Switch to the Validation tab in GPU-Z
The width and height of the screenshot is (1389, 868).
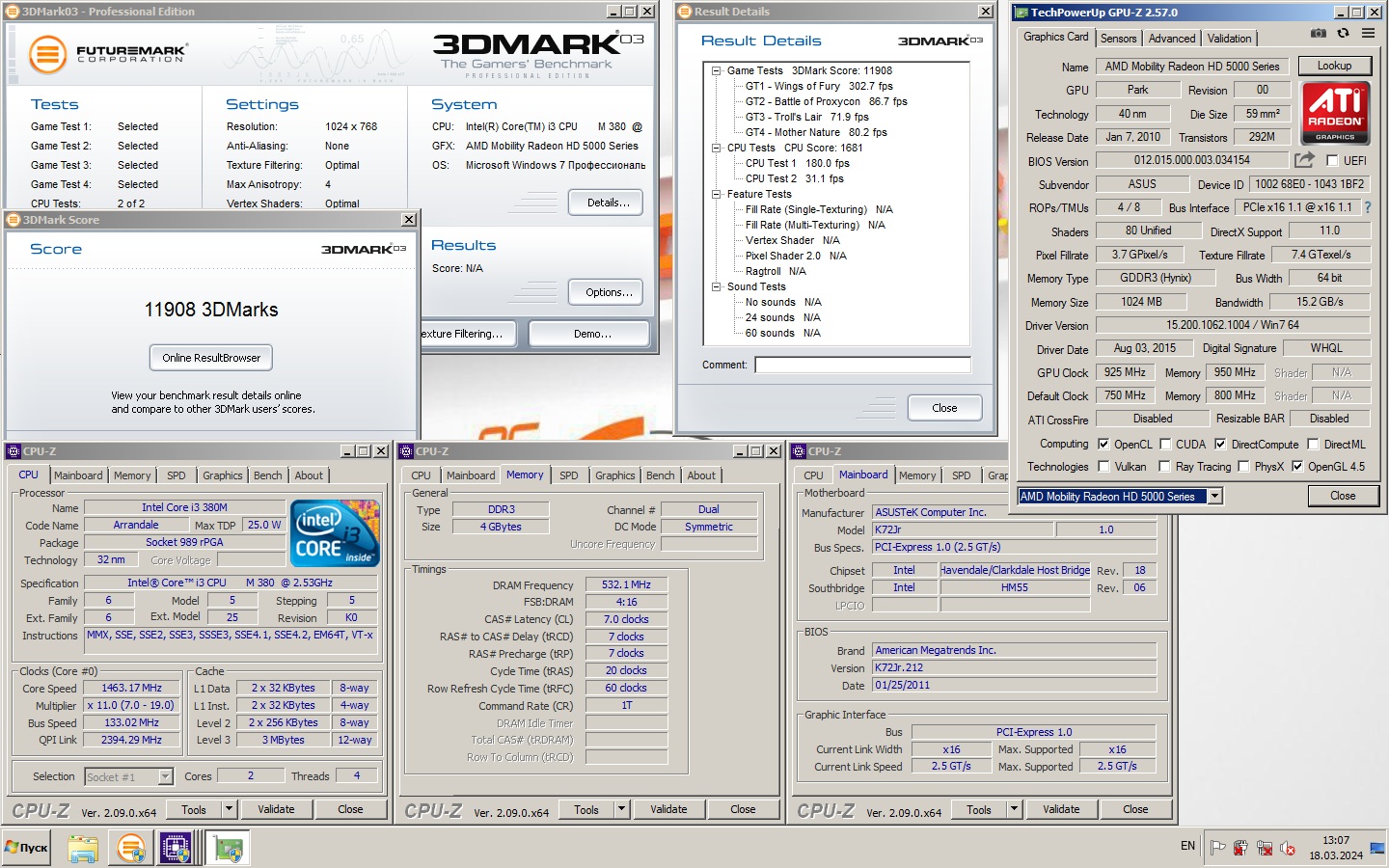(1230, 39)
